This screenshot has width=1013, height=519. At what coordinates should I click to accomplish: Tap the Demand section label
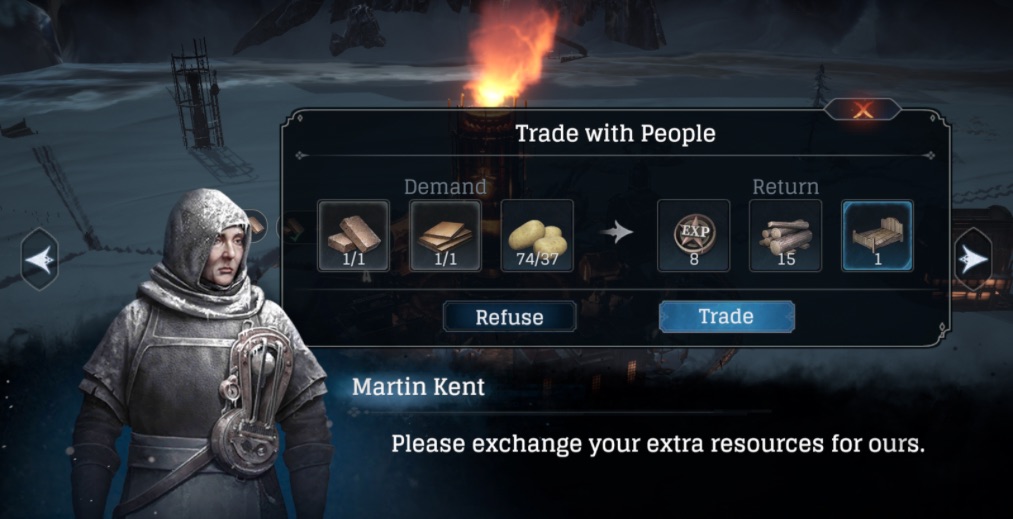[445, 187]
